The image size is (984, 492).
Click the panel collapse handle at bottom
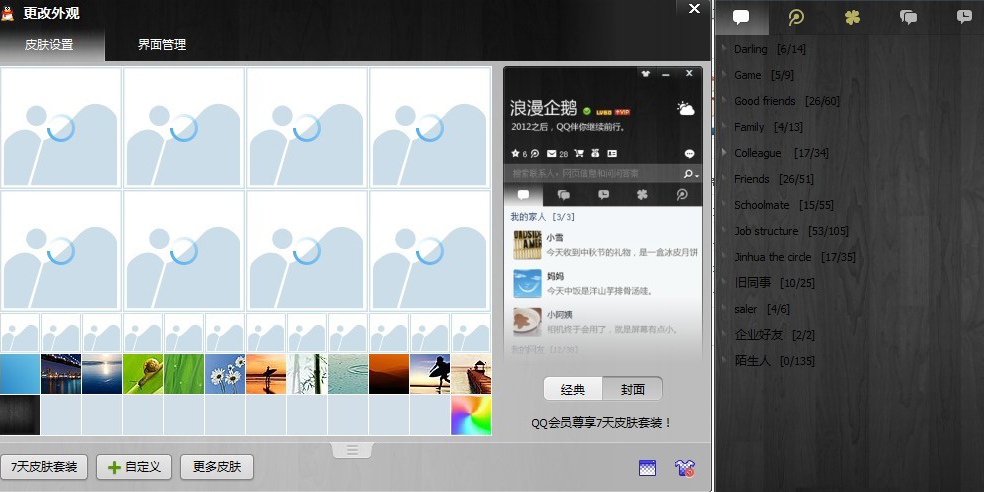pos(352,450)
